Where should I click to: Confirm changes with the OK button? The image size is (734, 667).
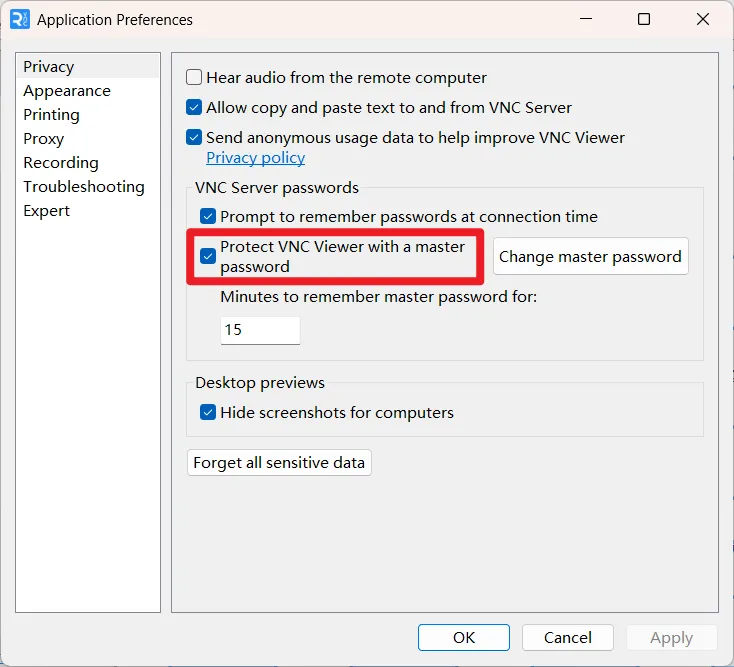pos(464,638)
